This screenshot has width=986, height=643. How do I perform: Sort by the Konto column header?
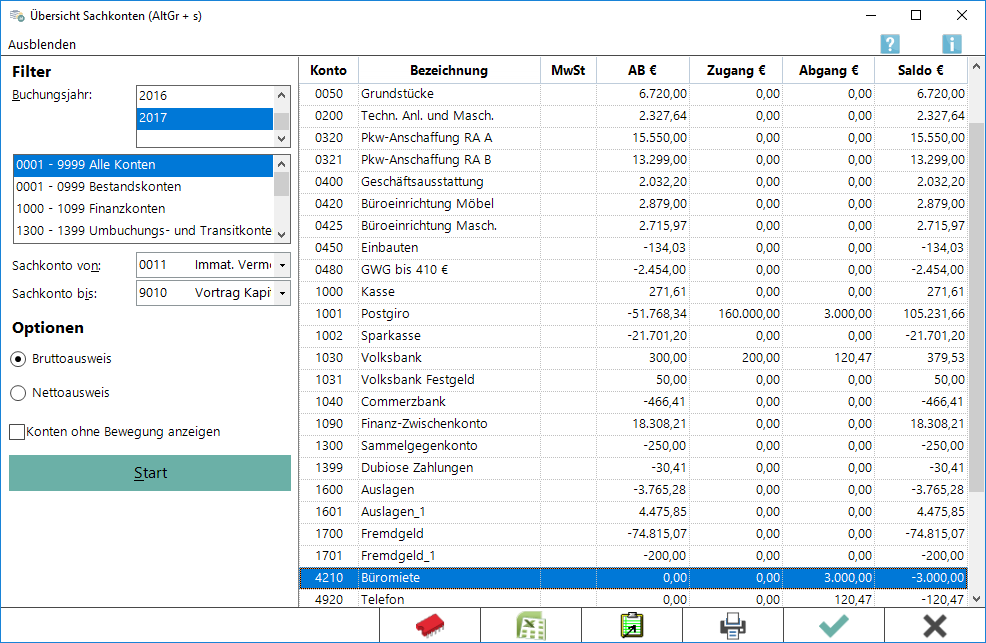[x=328, y=70]
